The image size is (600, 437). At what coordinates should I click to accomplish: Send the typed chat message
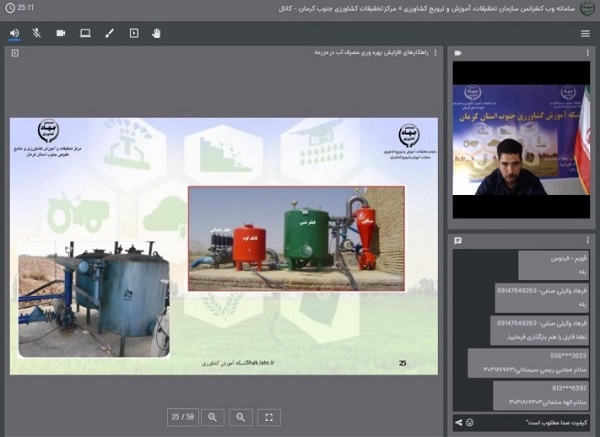pos(459,423)
